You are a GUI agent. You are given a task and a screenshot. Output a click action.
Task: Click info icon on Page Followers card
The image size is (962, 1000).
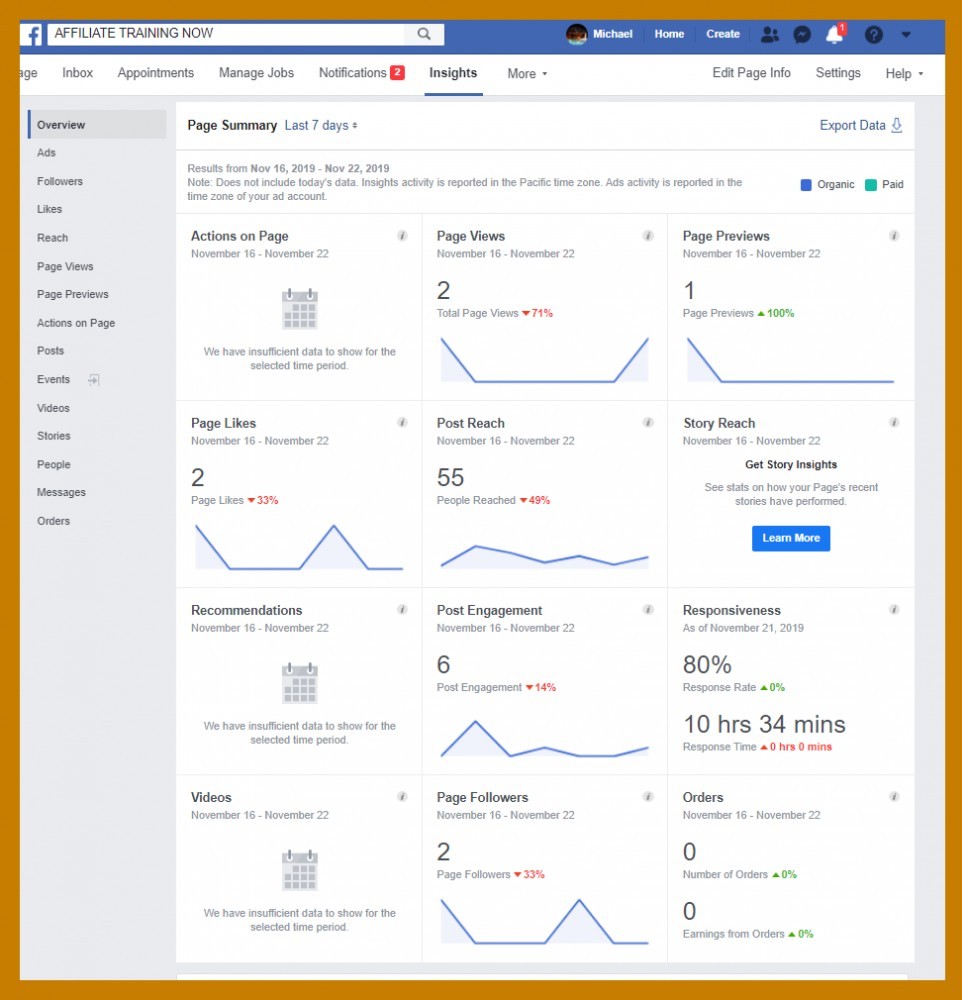[x=648, y=797]
